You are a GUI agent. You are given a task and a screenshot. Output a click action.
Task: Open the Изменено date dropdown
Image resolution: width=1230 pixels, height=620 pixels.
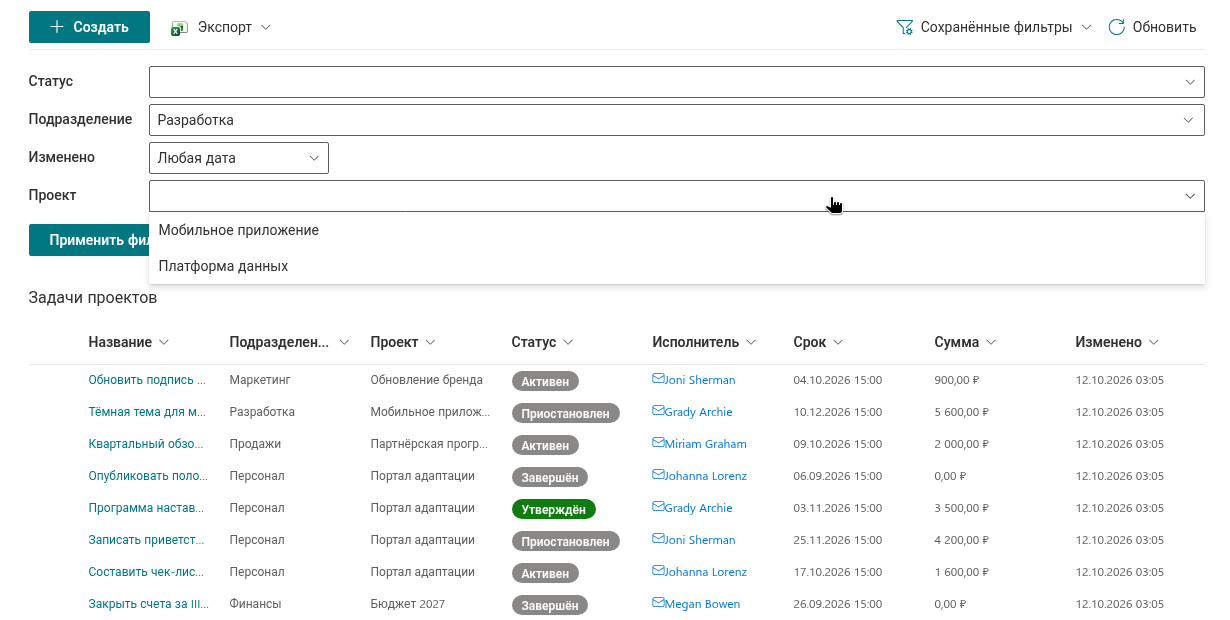pos(239,158)
